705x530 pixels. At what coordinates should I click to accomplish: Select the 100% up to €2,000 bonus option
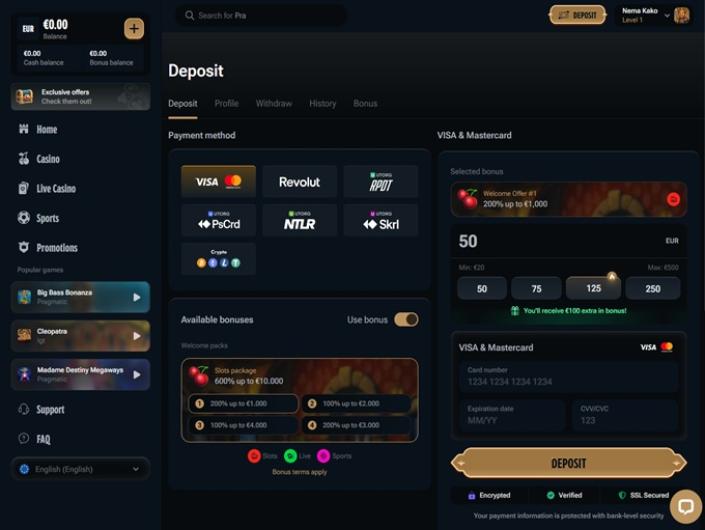tap(356, 404)
